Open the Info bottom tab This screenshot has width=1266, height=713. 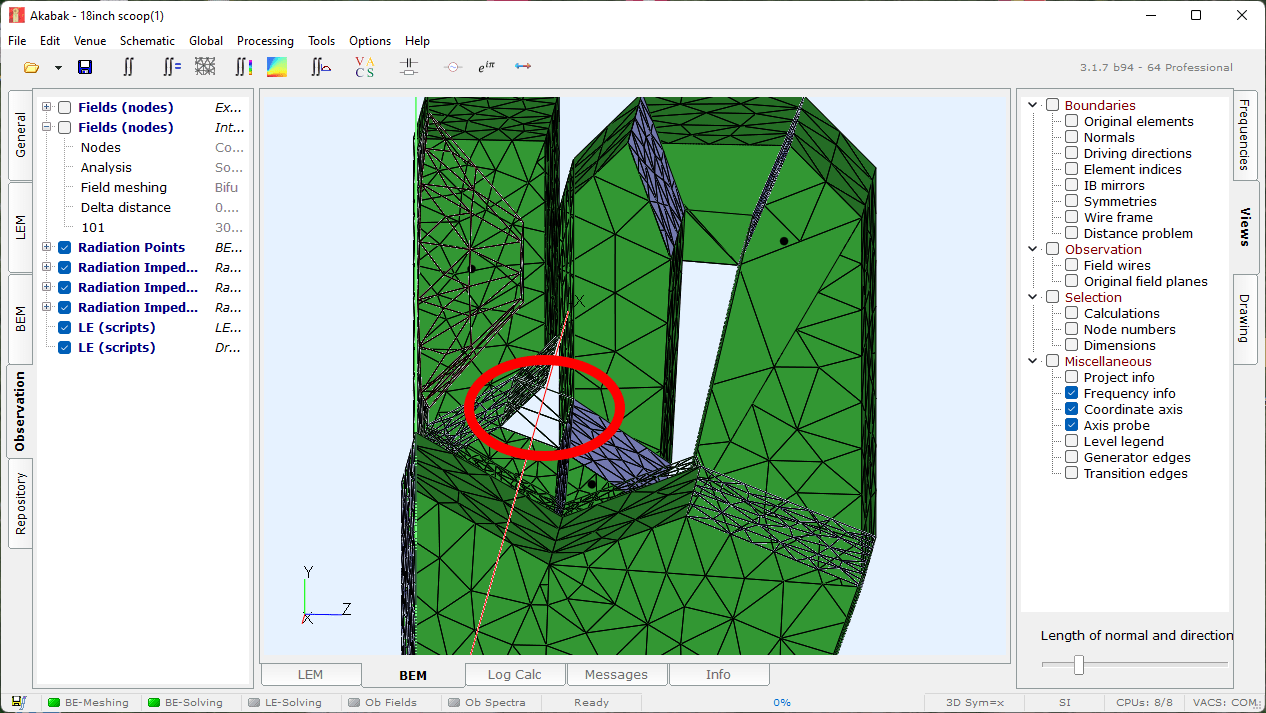click(x=718, y=675)
